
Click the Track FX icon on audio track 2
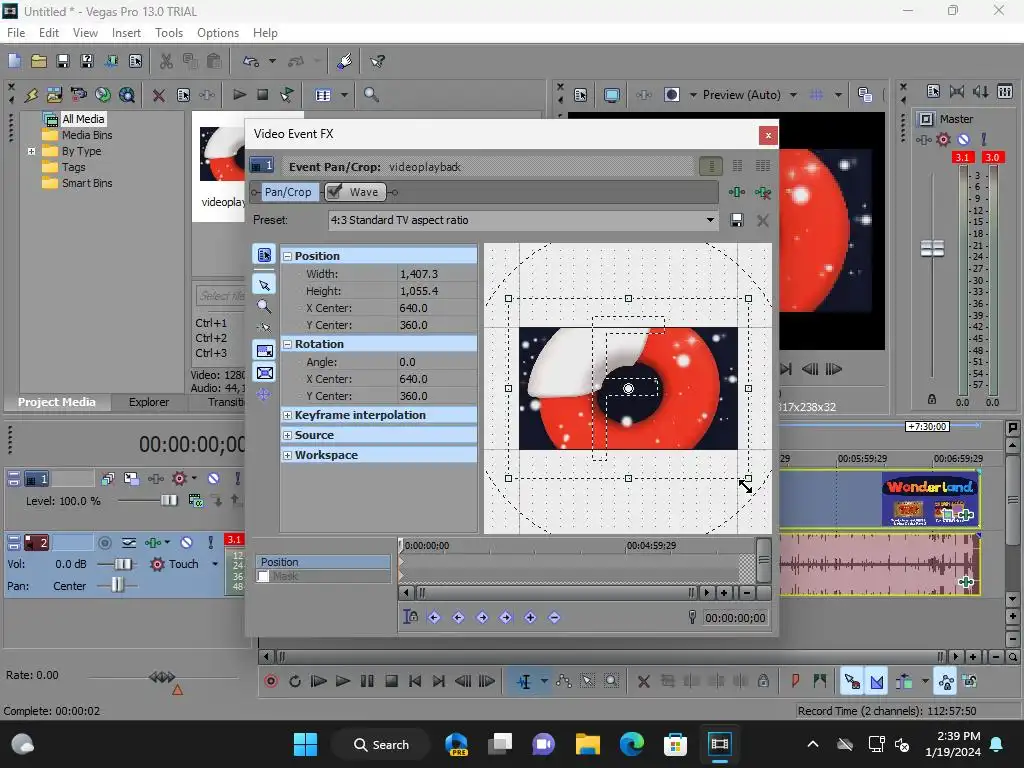coord(153,543)
